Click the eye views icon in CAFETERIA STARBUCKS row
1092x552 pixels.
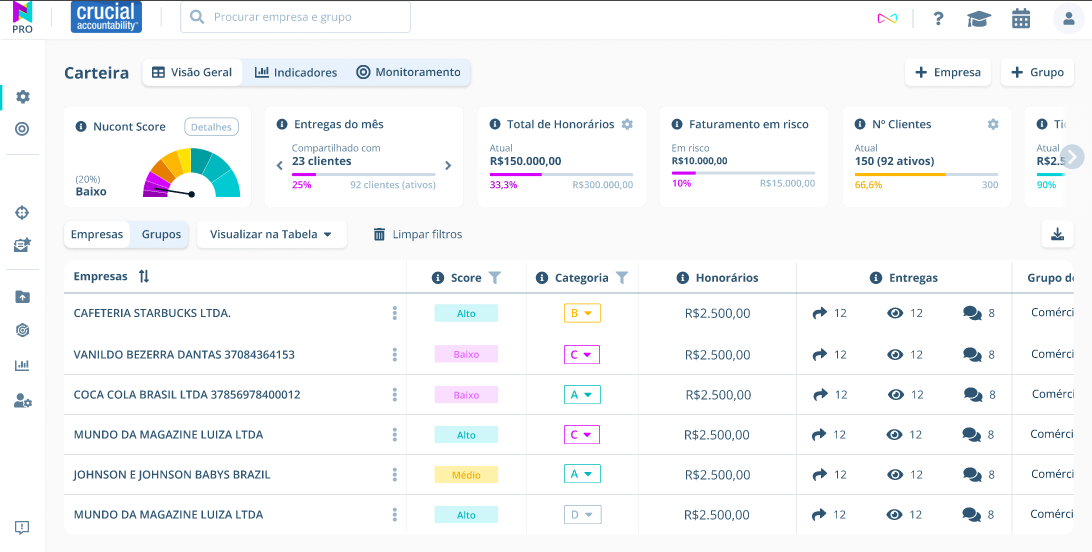(x=895, y=313)
